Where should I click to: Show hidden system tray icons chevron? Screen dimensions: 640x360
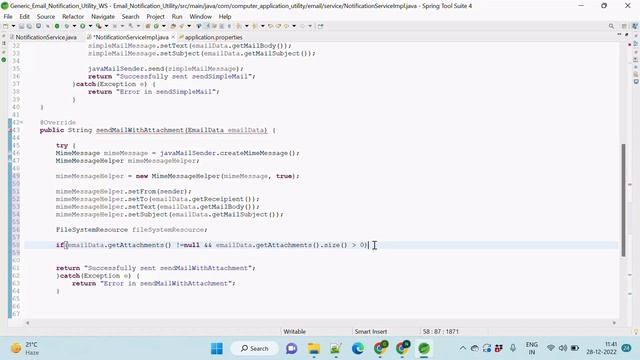[x=462, y=348]
